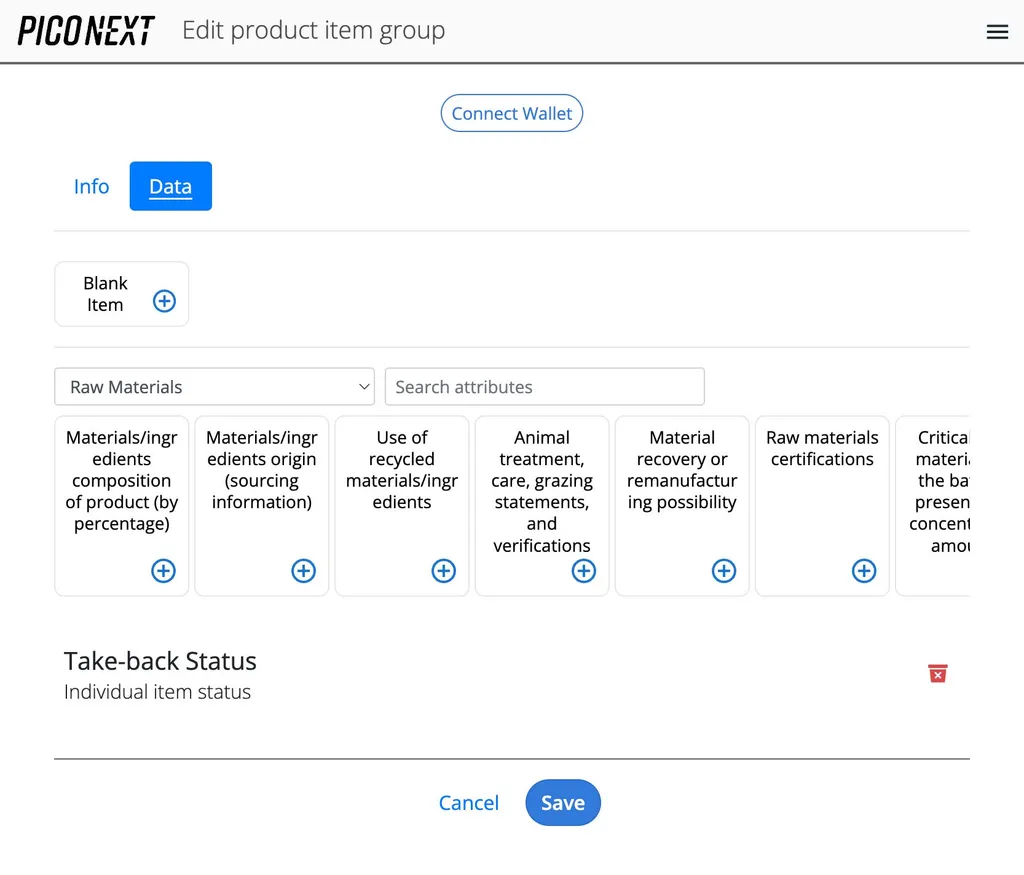Cancel editing the product item group
Viewport: 1024px width, 875px height.
(468, 802)
